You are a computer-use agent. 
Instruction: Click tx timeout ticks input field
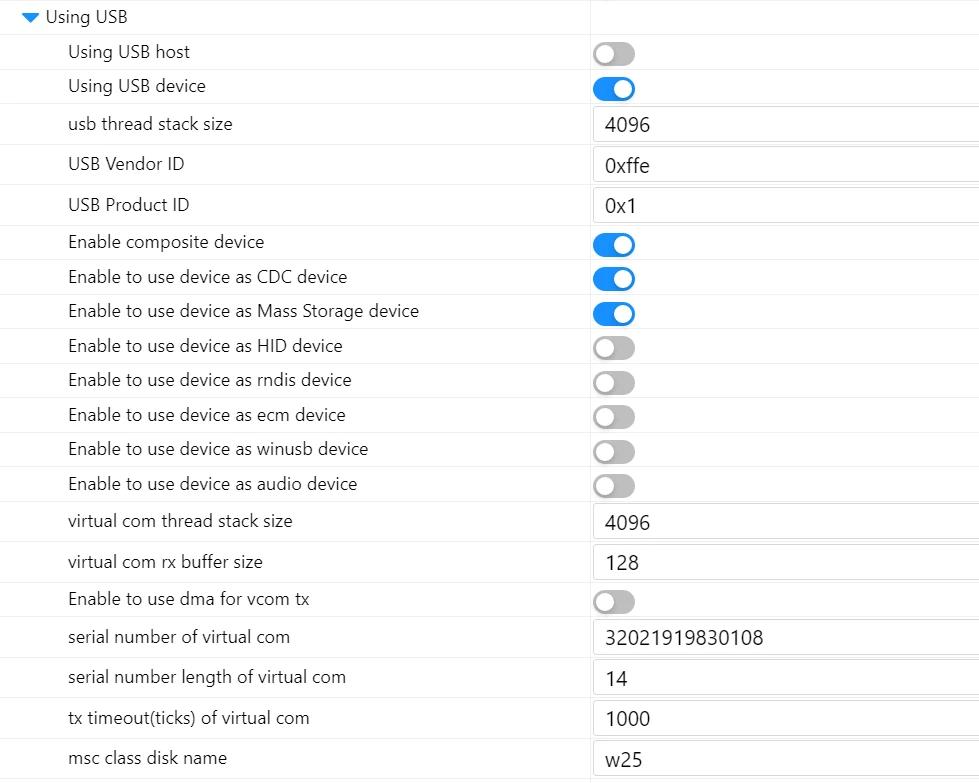pos(785,719)
